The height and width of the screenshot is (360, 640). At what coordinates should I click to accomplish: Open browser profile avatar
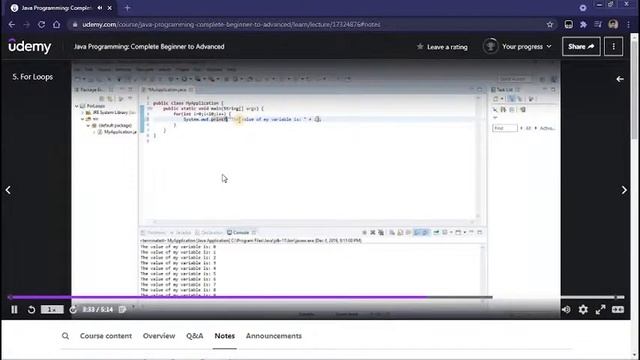coord(613,24)
